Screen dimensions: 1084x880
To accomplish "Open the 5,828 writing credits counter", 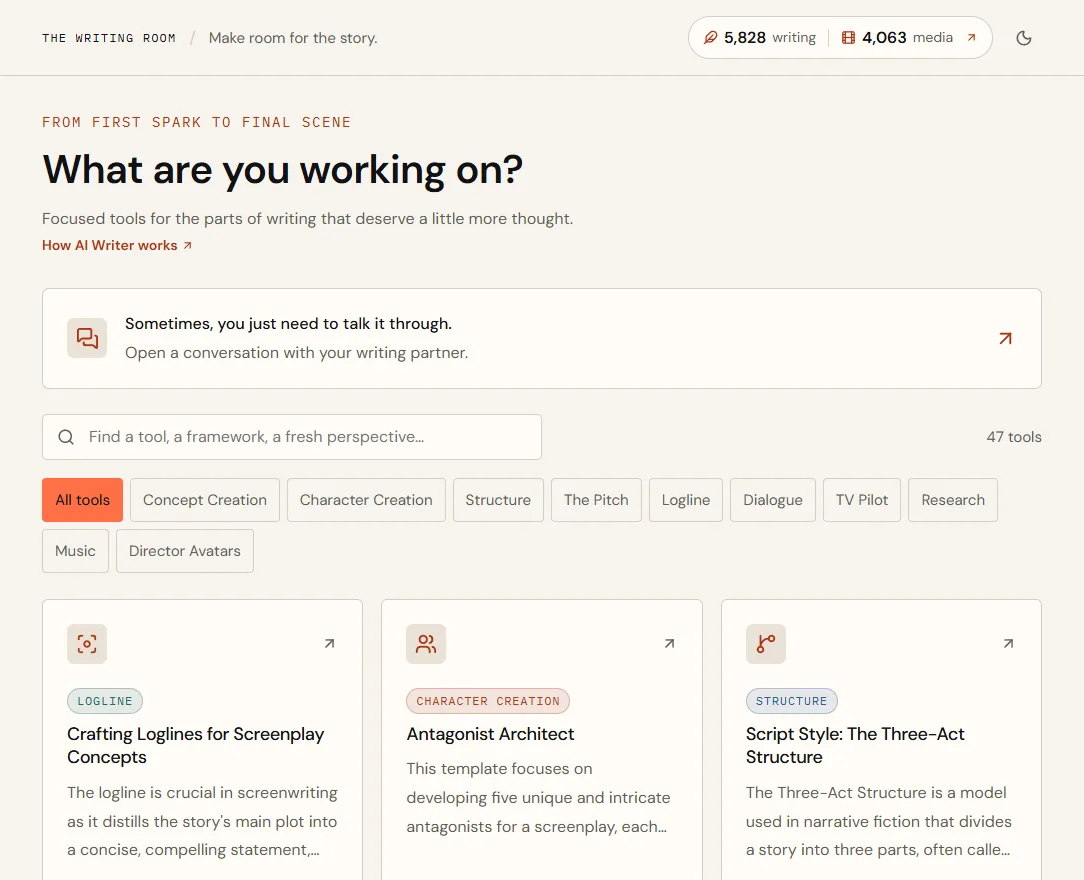I will click(x=760, y=37).
